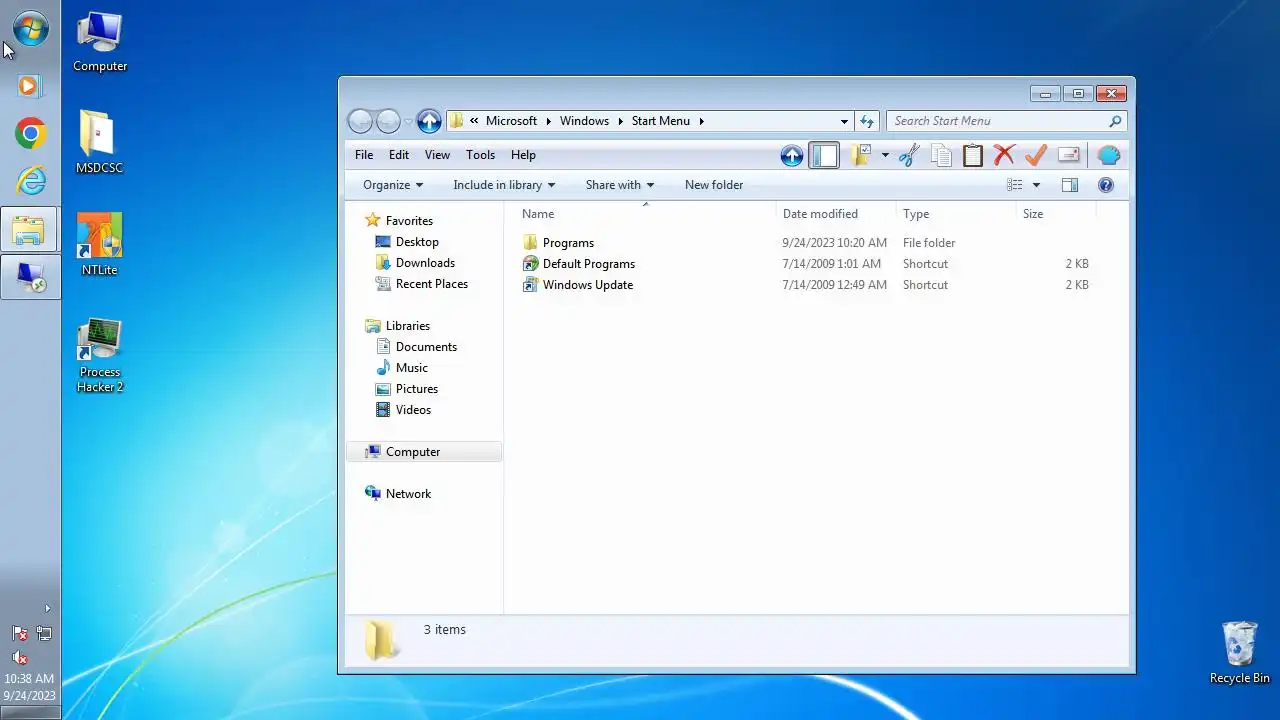The width and height of the screenshot is (1280, 720).
Task: Click the blue shell icon in toolbar
Action: point(1108,155)
